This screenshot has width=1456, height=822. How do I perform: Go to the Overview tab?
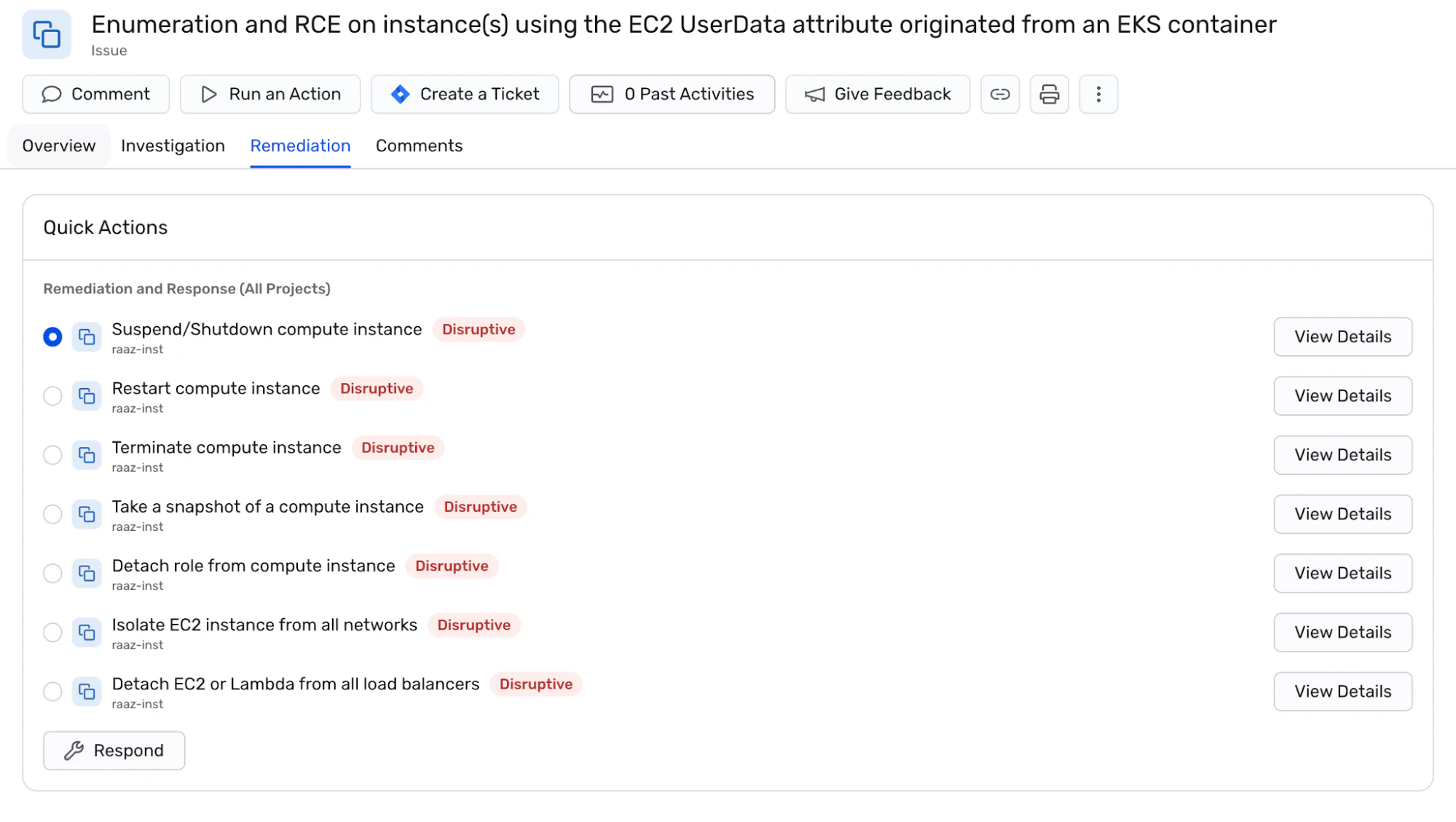59,146
